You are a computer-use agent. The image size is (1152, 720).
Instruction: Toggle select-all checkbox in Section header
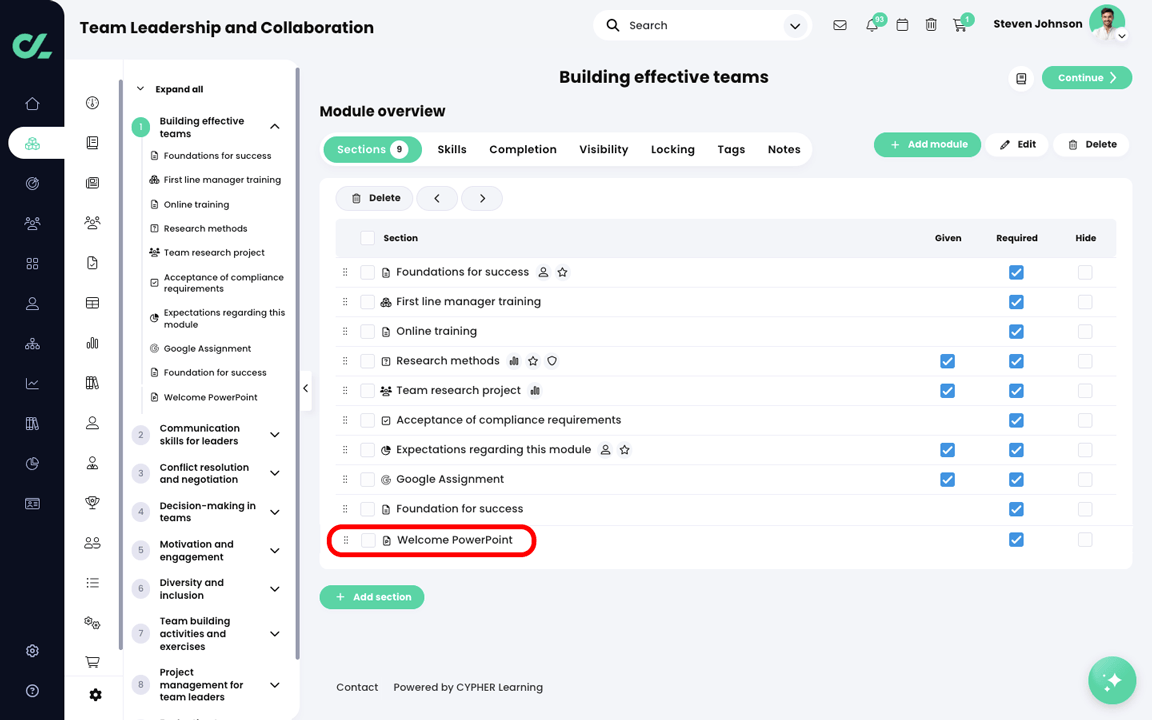click(x=368, y=238)
